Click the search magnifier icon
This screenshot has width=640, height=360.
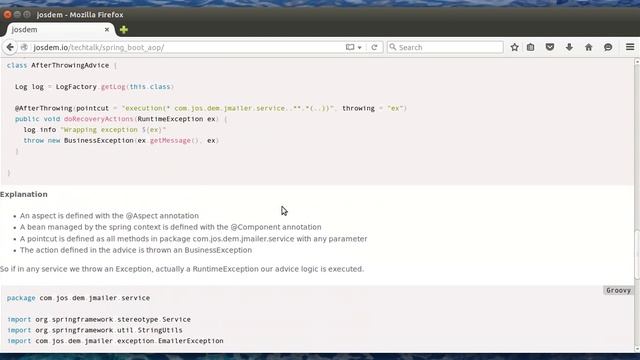tap(393, 47)
